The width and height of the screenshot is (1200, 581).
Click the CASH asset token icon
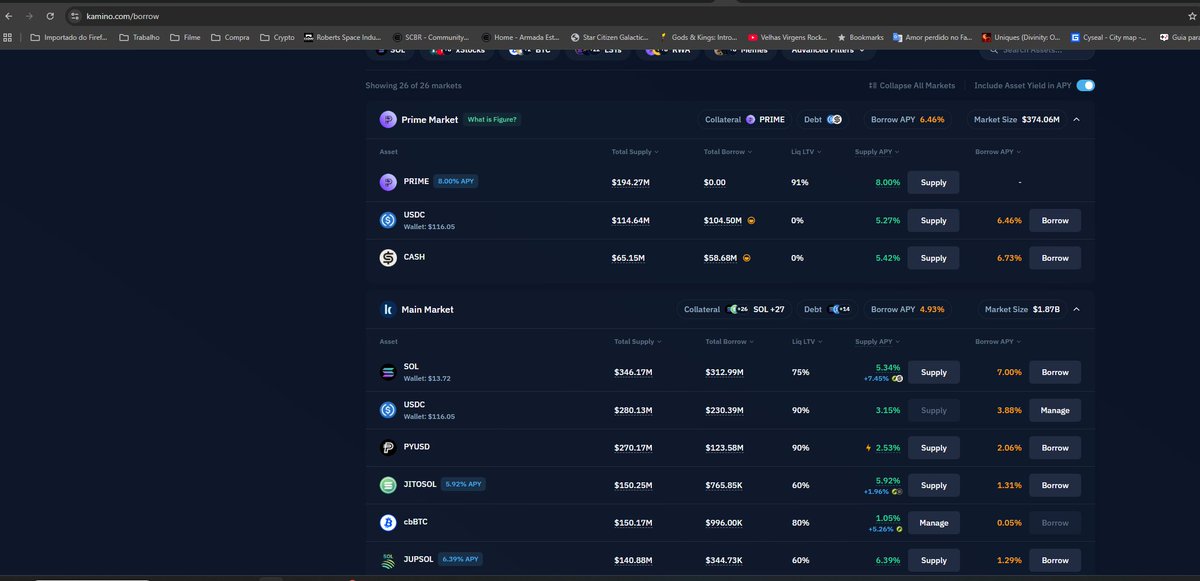click(x=388, y=258)
